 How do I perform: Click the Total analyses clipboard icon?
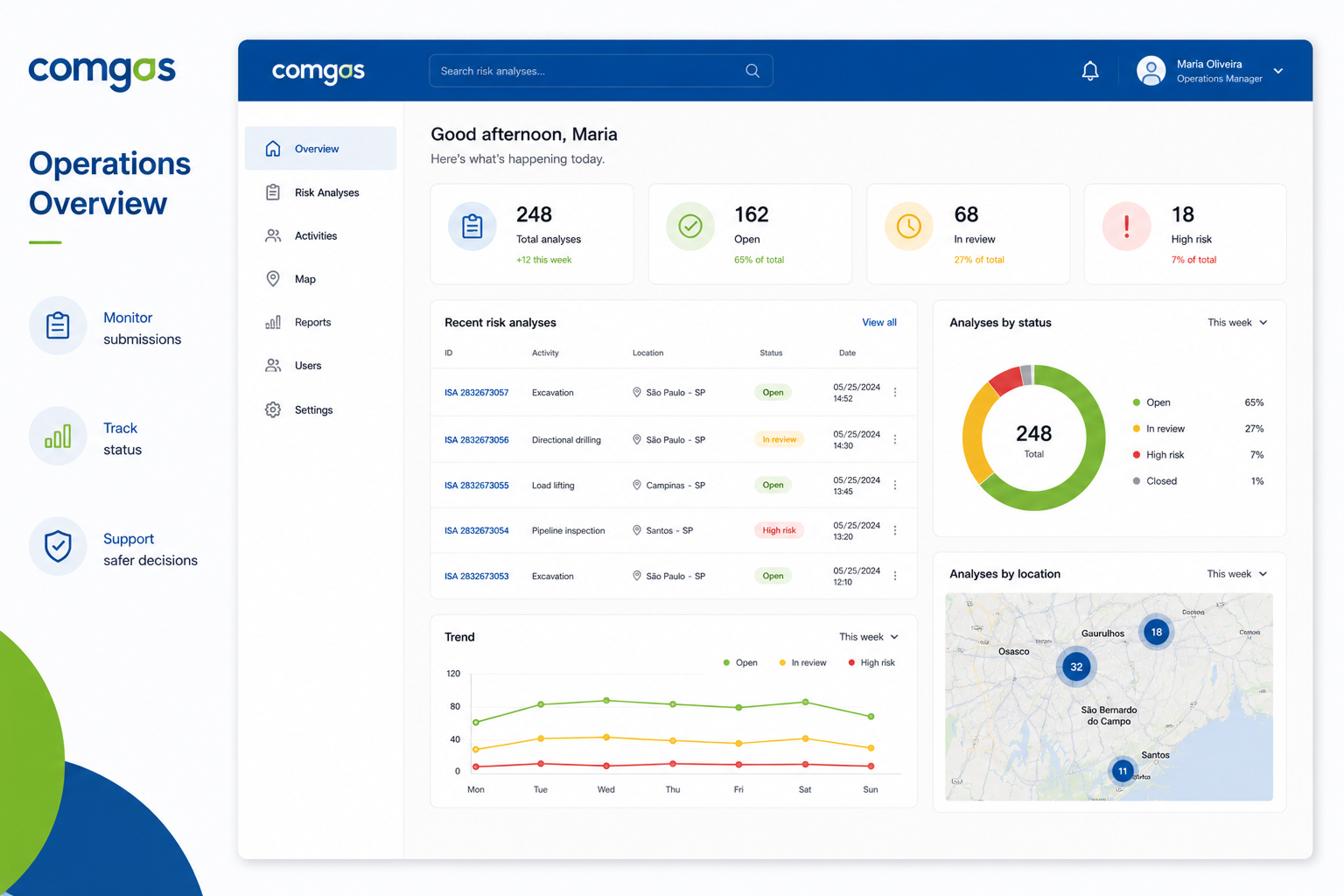472,227
